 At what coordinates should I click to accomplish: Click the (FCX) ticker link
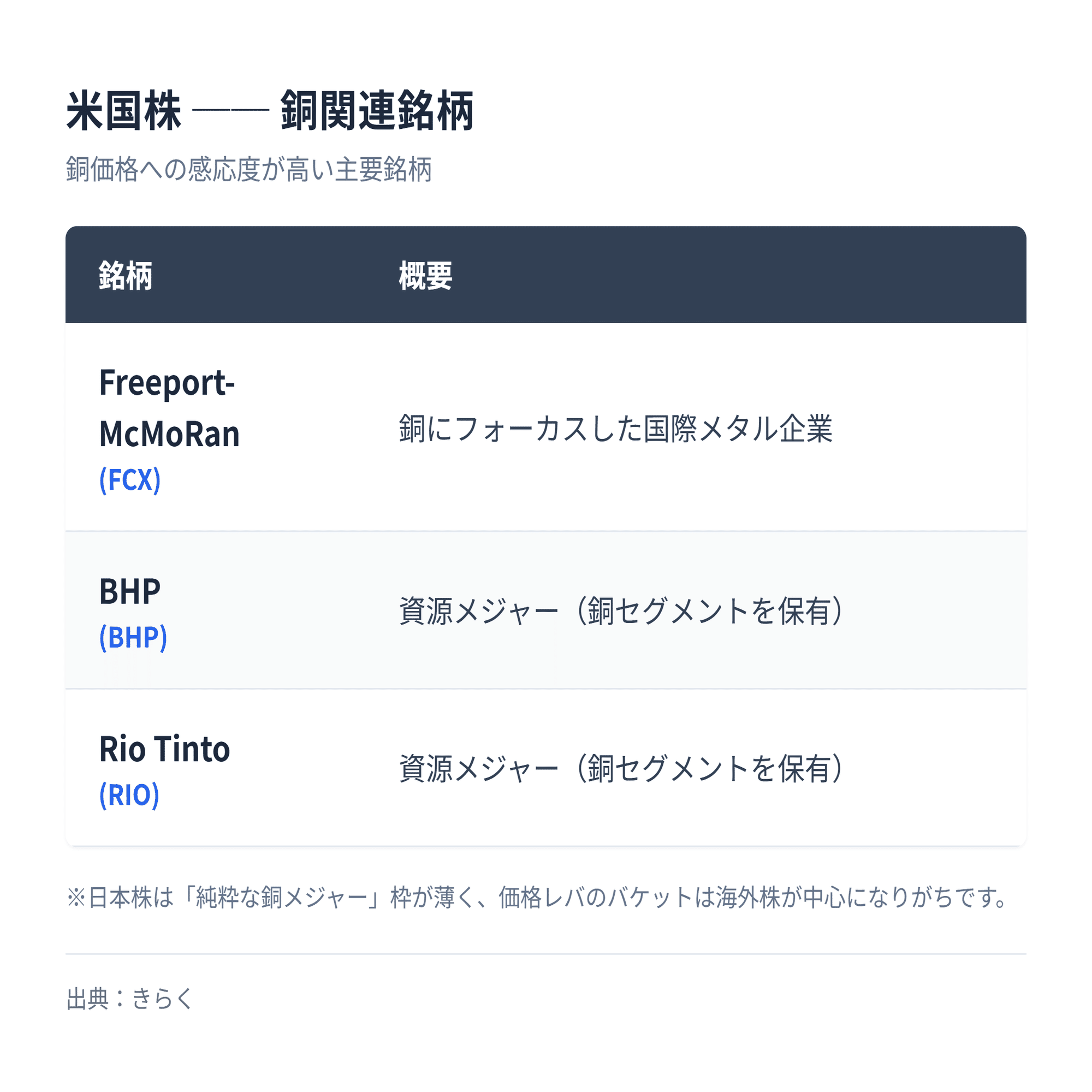130,480
